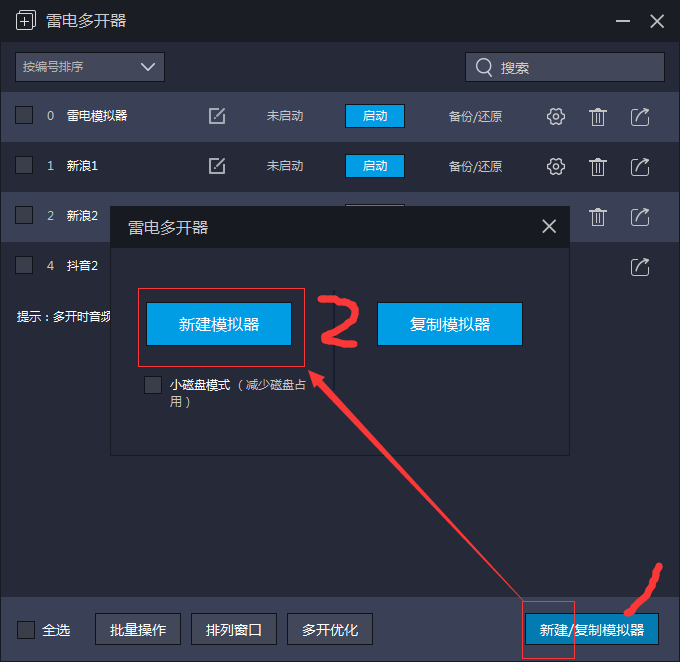This screenshot has width=680, height=662.
Task: Click into the 搜索 search field
Action: [565, 67]
